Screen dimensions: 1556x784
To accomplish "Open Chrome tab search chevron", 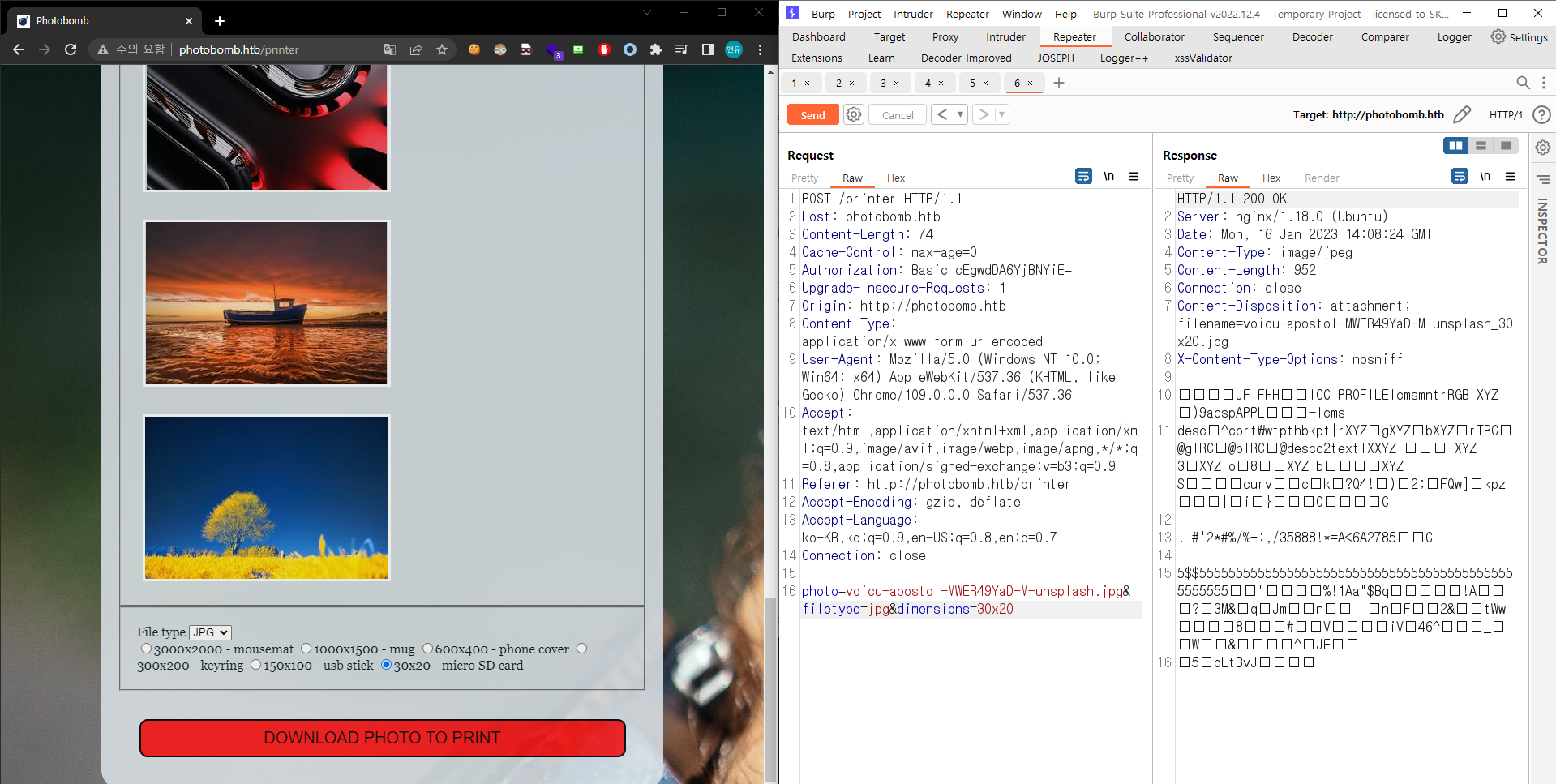I will pos(646,12).
